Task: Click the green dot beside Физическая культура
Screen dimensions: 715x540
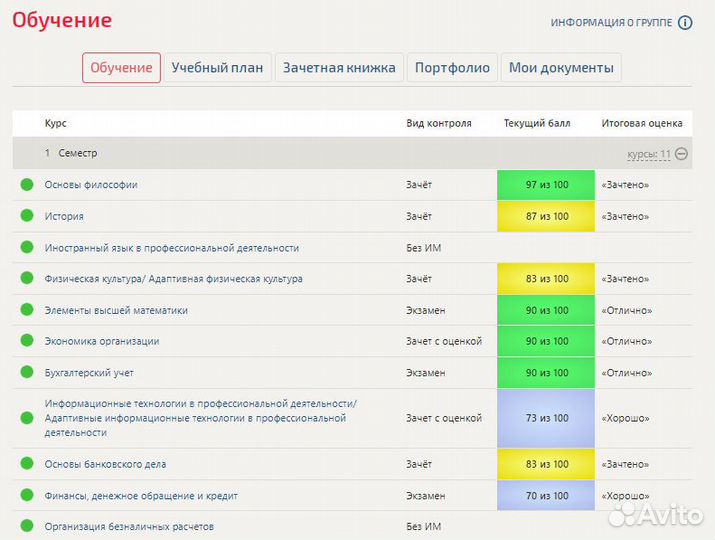Action: (x=27, y=278)
